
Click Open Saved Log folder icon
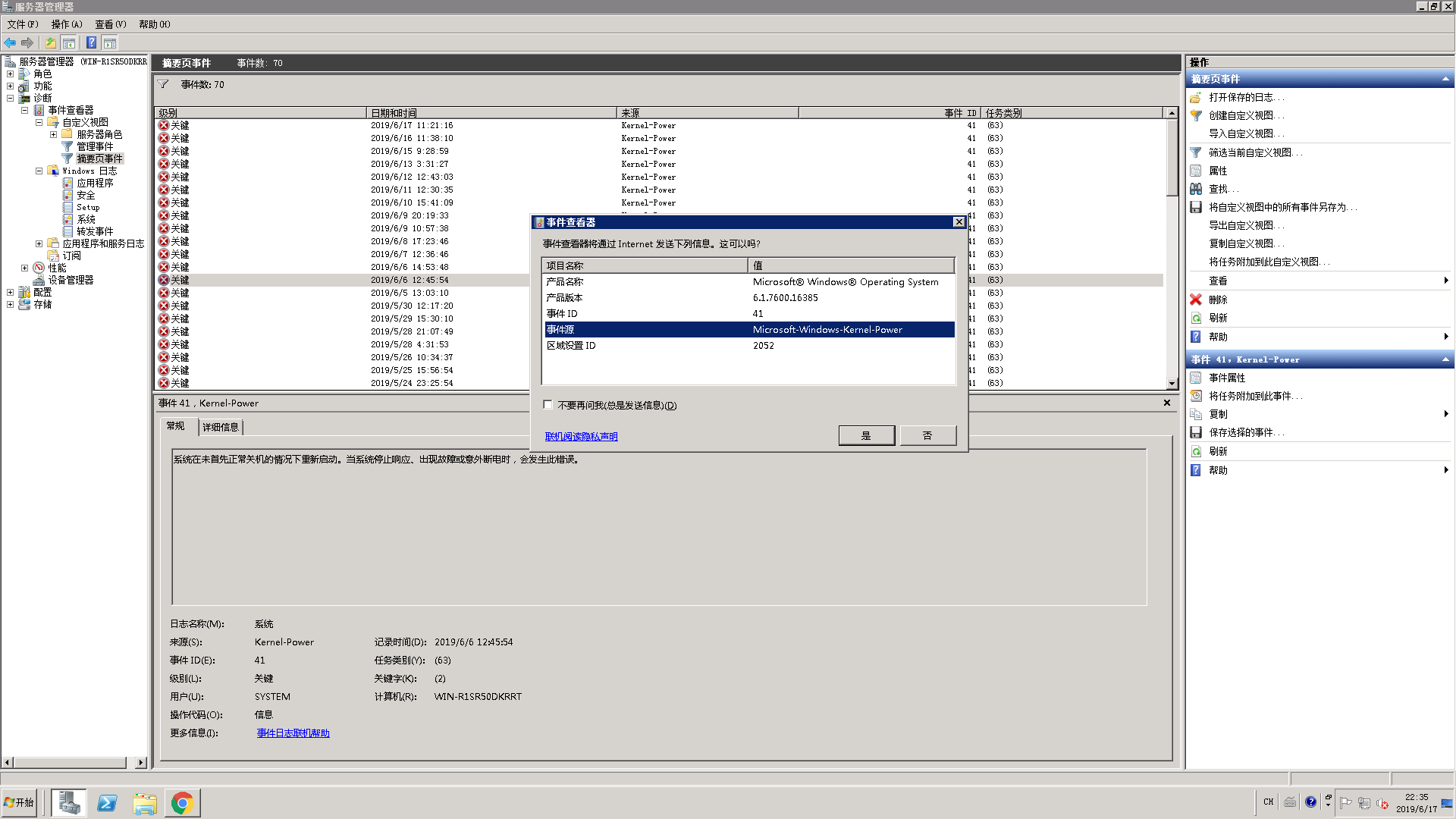click(x=1196, y=97)
